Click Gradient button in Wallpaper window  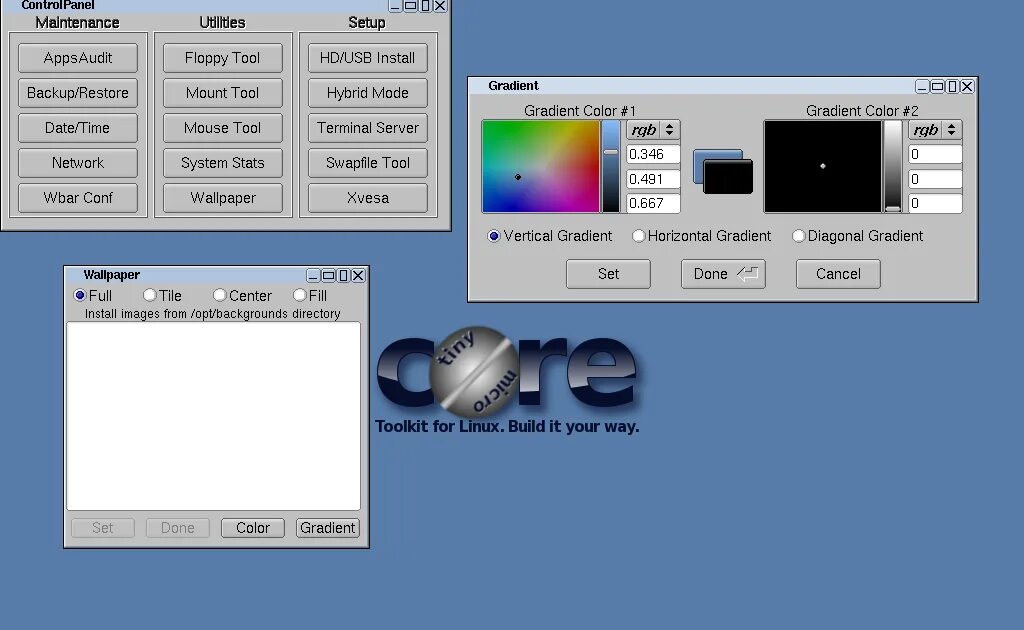(x=328, y=528)
